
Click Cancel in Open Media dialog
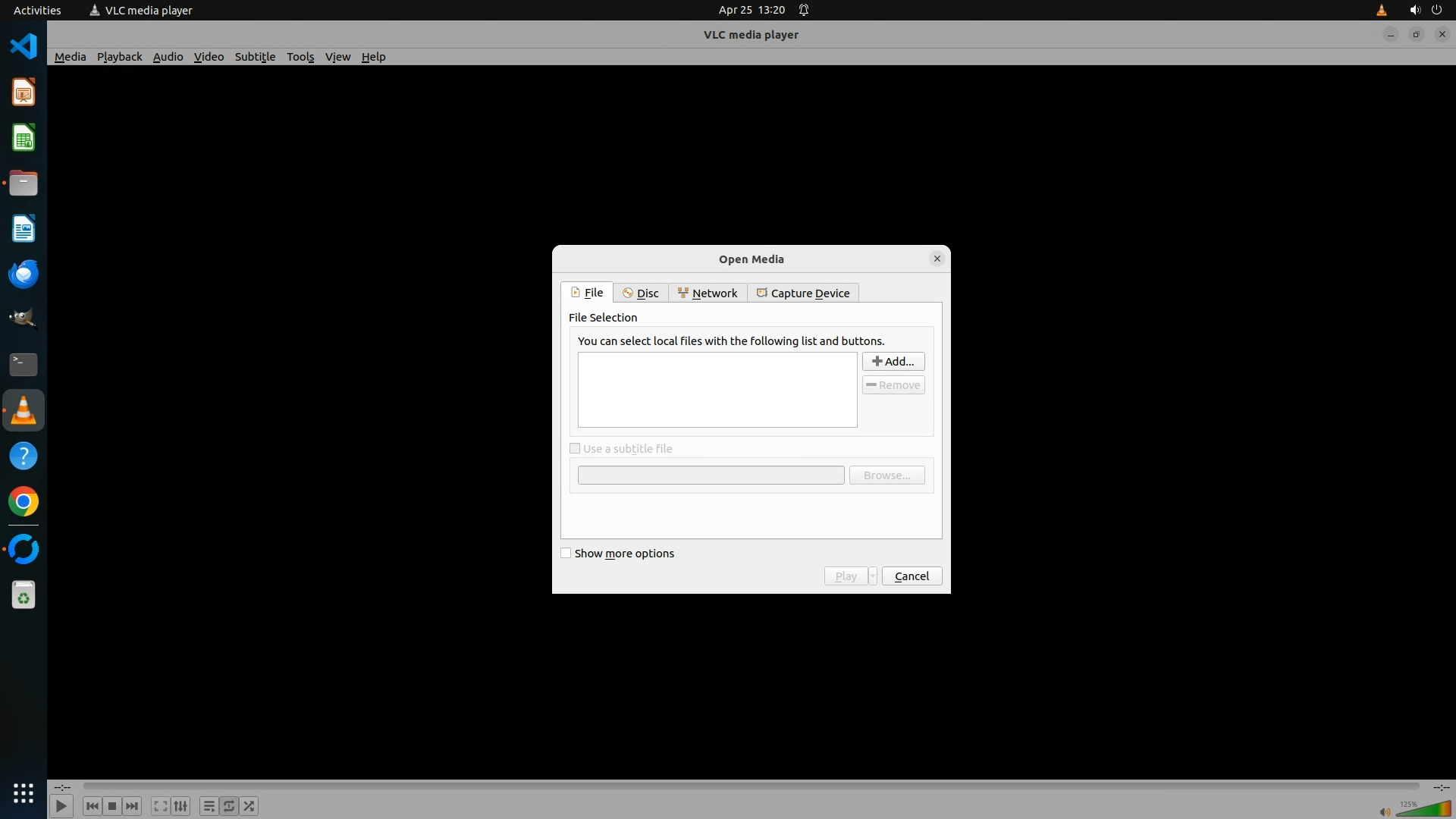click(x=912, y=576)
